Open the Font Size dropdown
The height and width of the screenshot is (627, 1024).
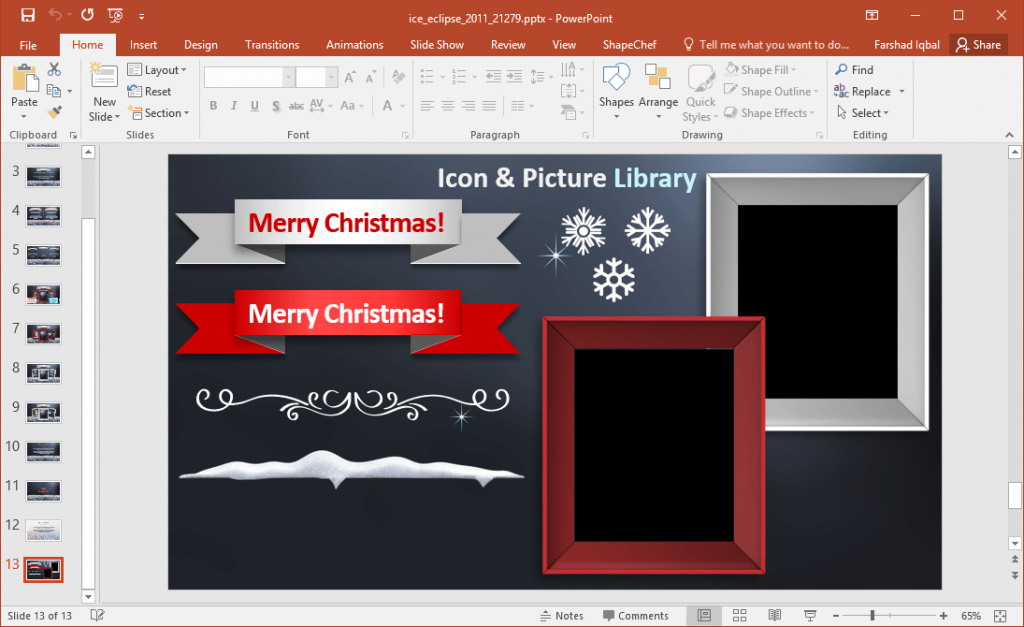(333, 76)
